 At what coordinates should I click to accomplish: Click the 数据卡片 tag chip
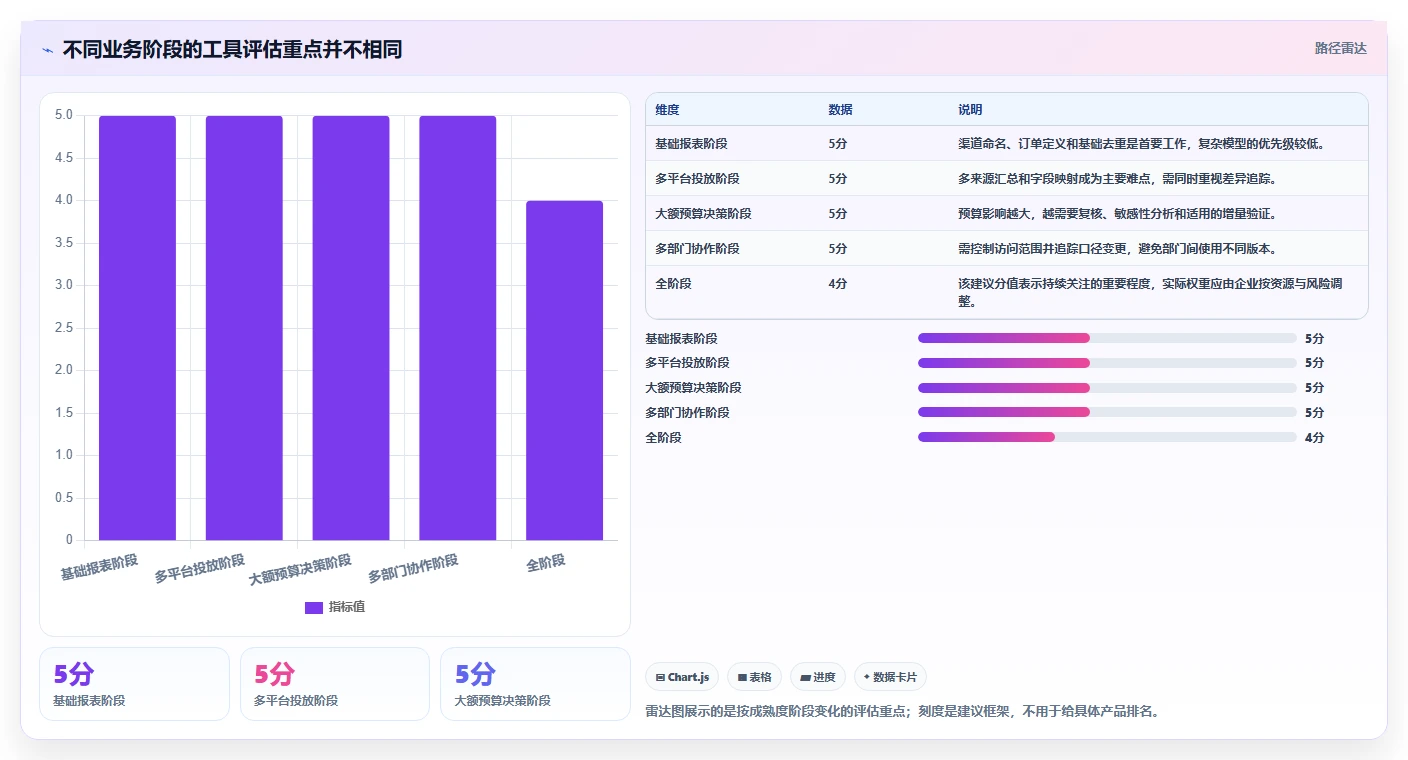point(890,677)
